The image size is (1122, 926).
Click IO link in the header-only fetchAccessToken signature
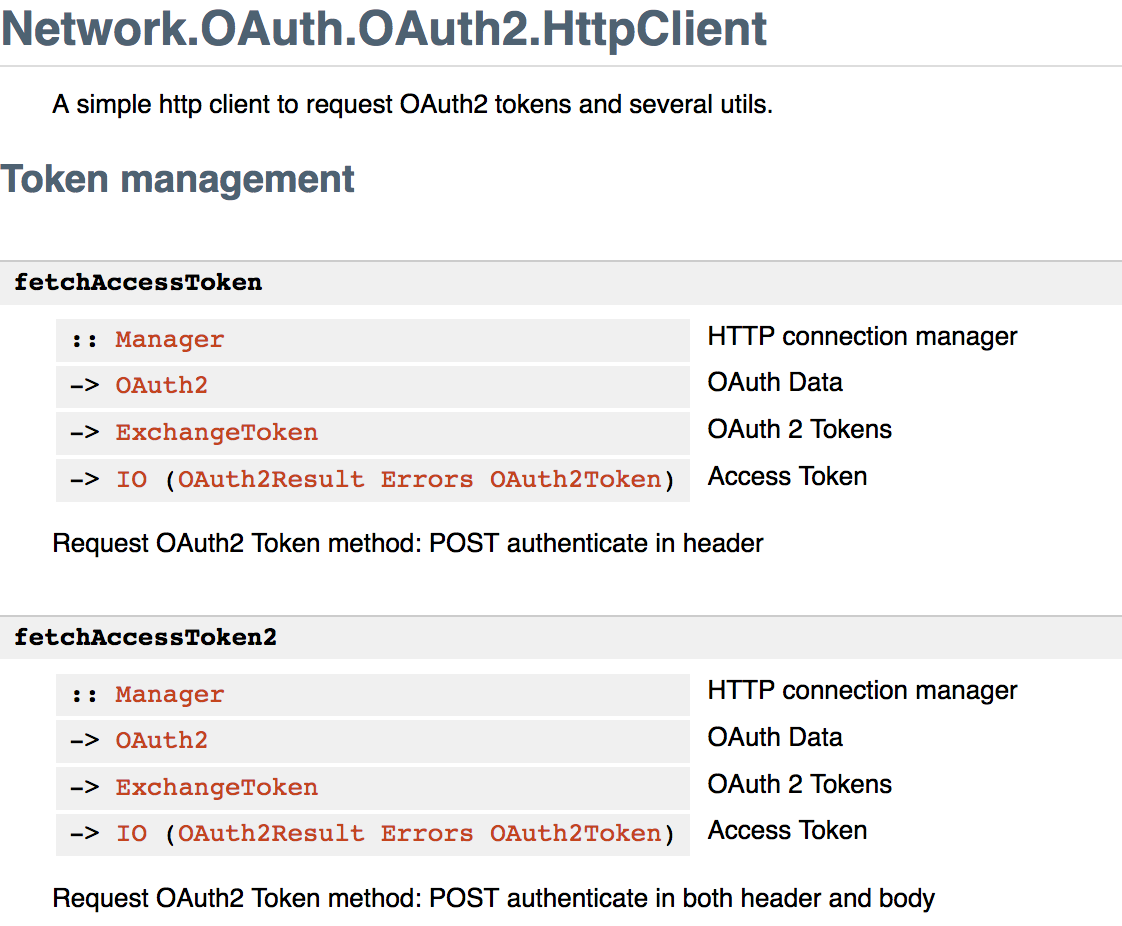(x=132, y=479)
